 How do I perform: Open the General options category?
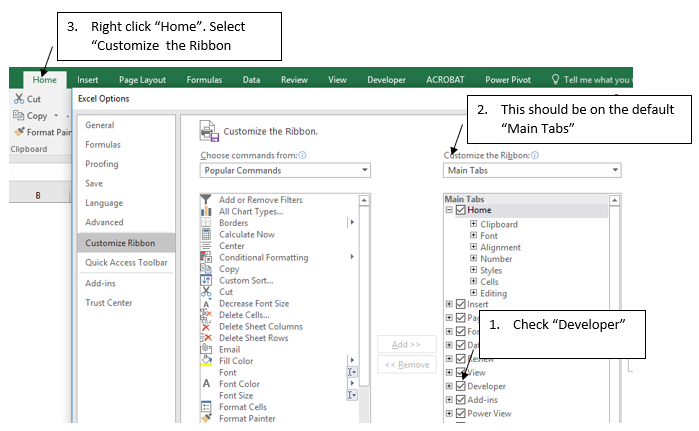(100, 125)
